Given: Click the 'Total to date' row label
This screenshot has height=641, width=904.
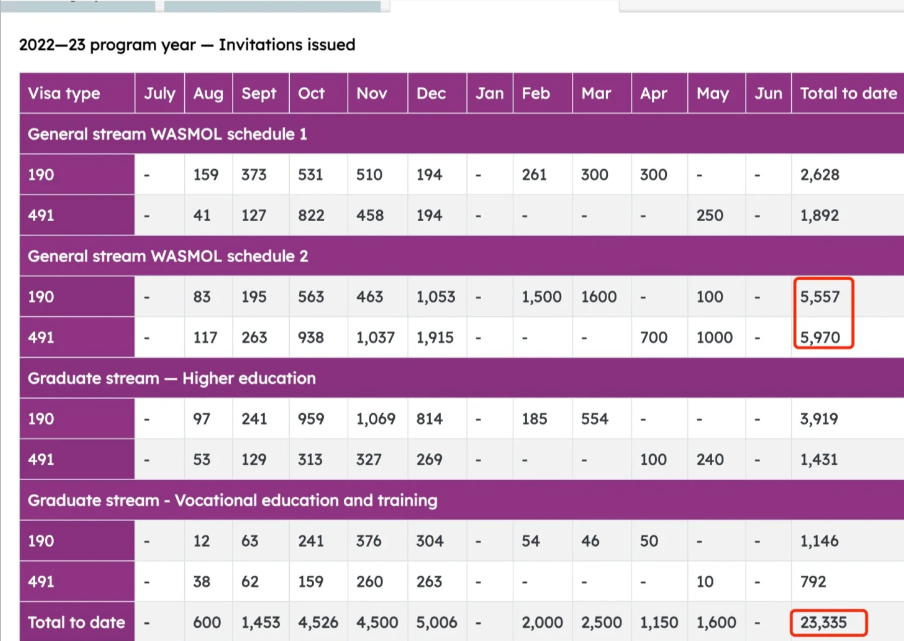Looking at the screenshot, I should coord(77,623).
